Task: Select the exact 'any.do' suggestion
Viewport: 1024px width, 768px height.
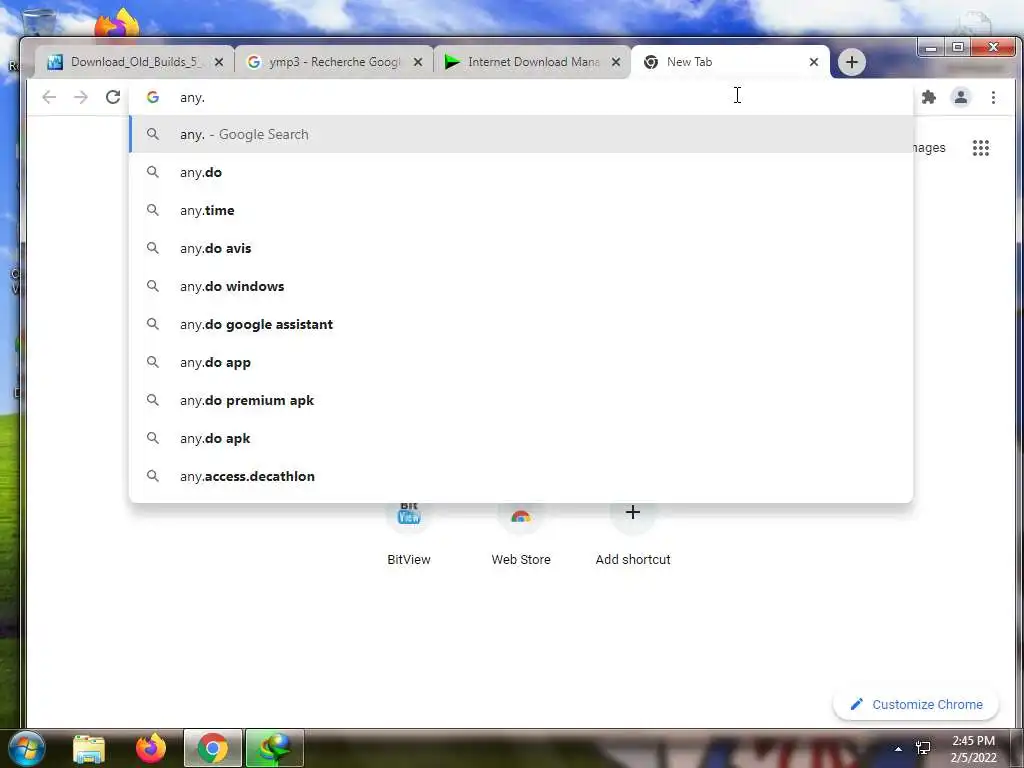Action: pos(521,172)
